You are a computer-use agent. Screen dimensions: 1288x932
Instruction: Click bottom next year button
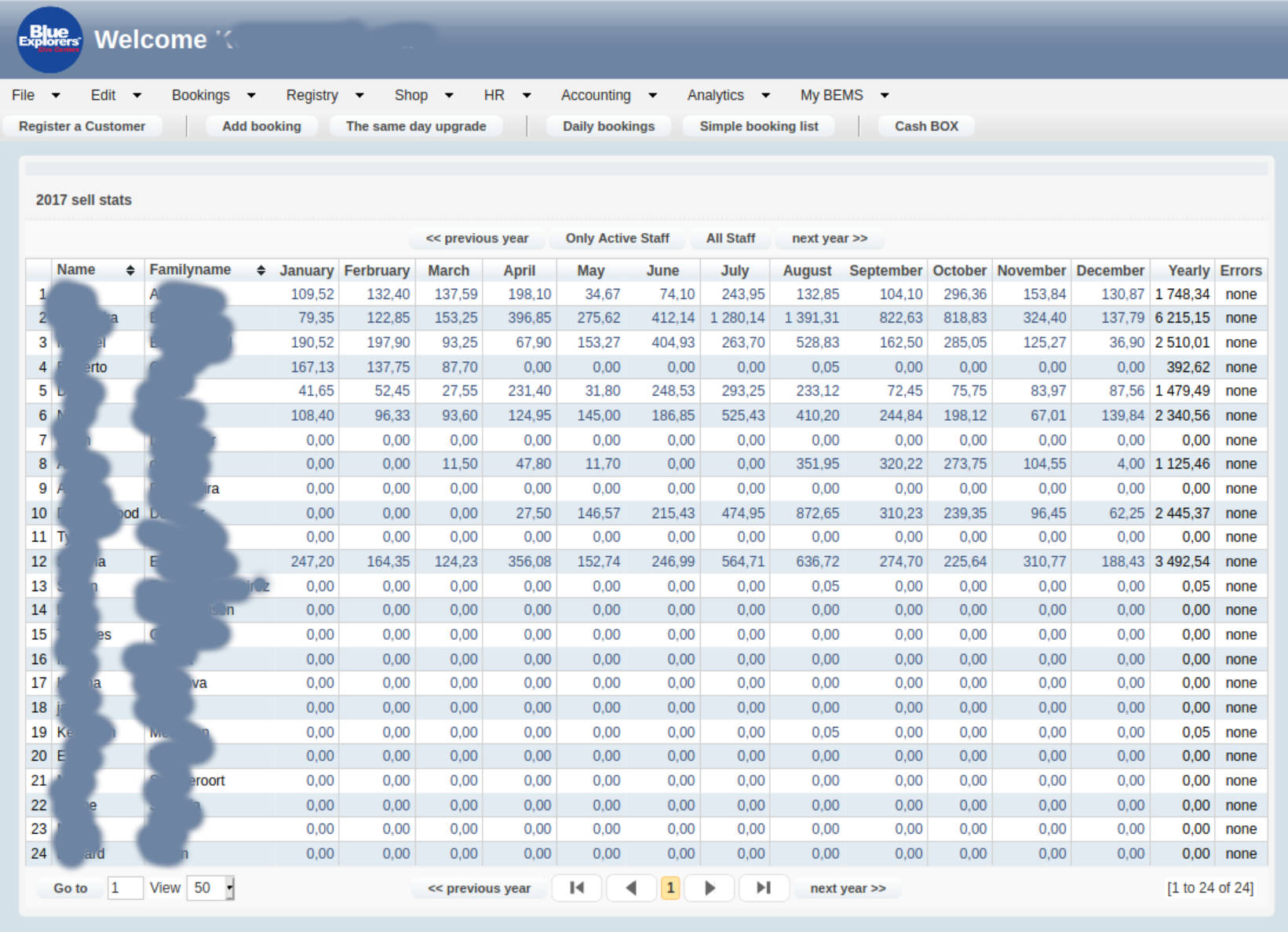click(x=848, y=888)
